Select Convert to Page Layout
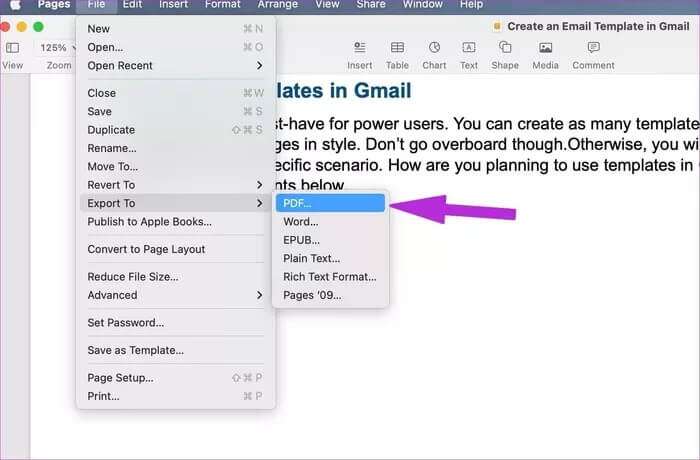The image size is (700, 460). coord(176,249)
